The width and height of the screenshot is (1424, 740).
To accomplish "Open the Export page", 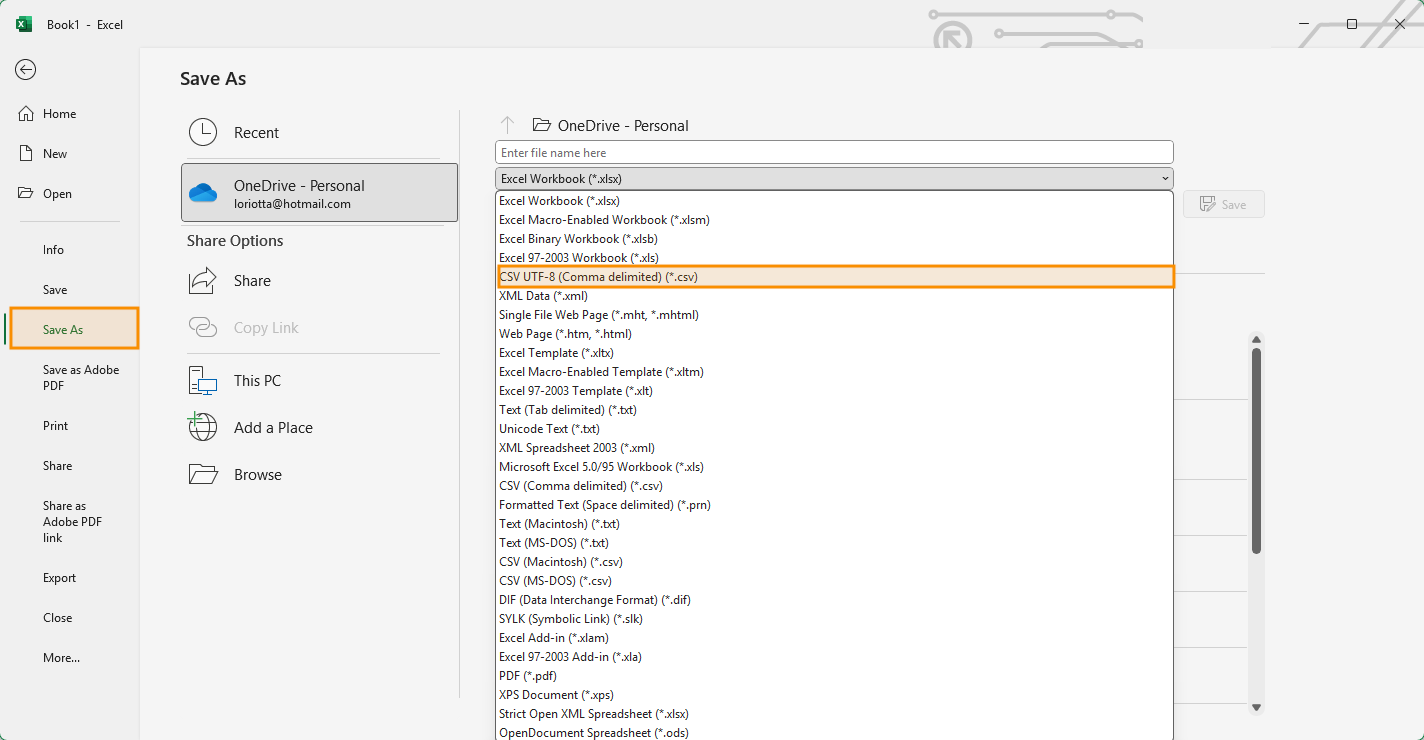I will [59, 578].
